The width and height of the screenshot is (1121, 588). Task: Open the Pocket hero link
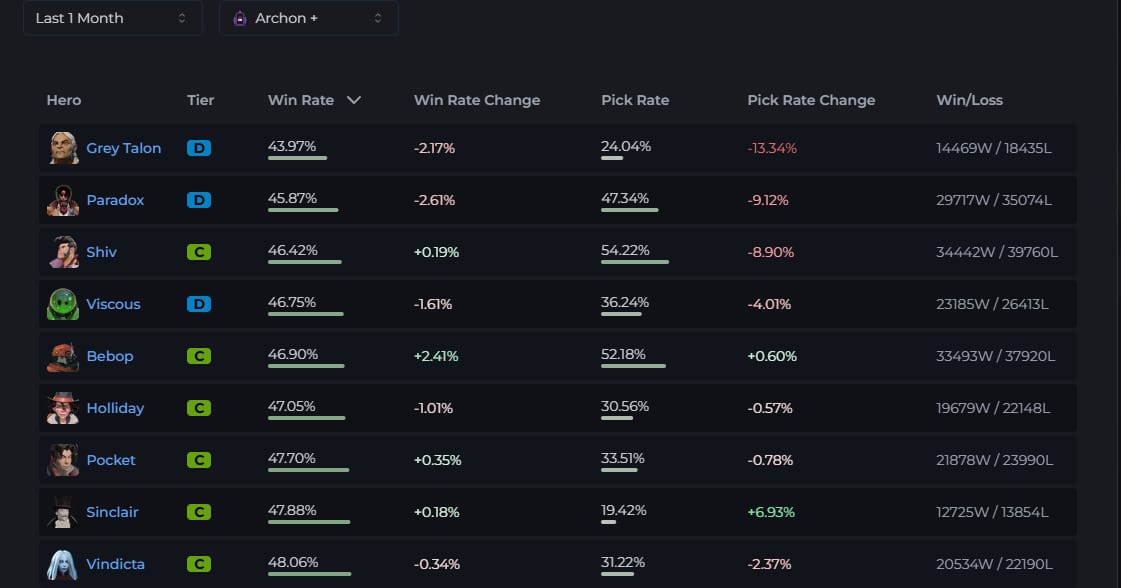(x=111, y=460)
